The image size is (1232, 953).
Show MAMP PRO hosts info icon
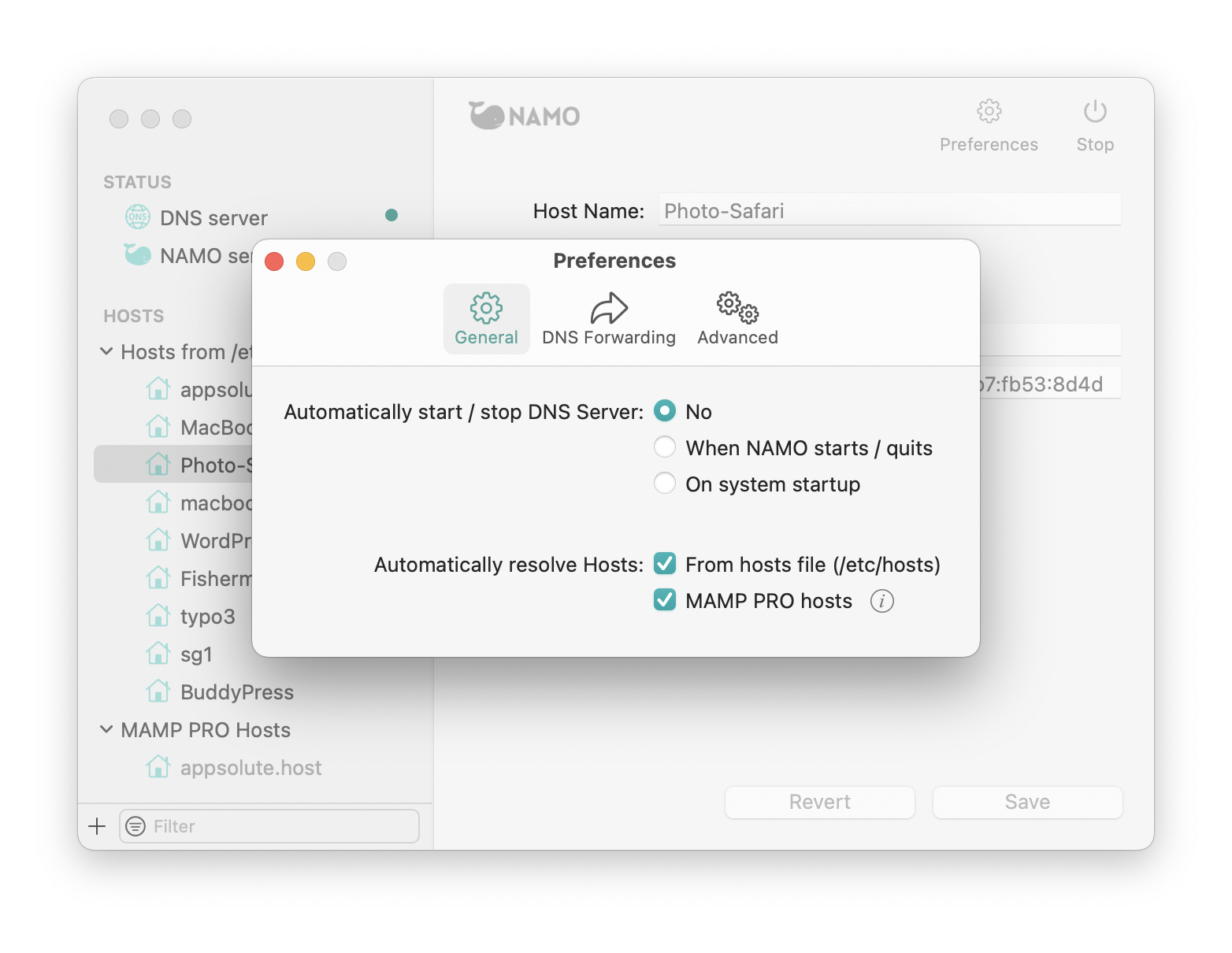point(882,601)
